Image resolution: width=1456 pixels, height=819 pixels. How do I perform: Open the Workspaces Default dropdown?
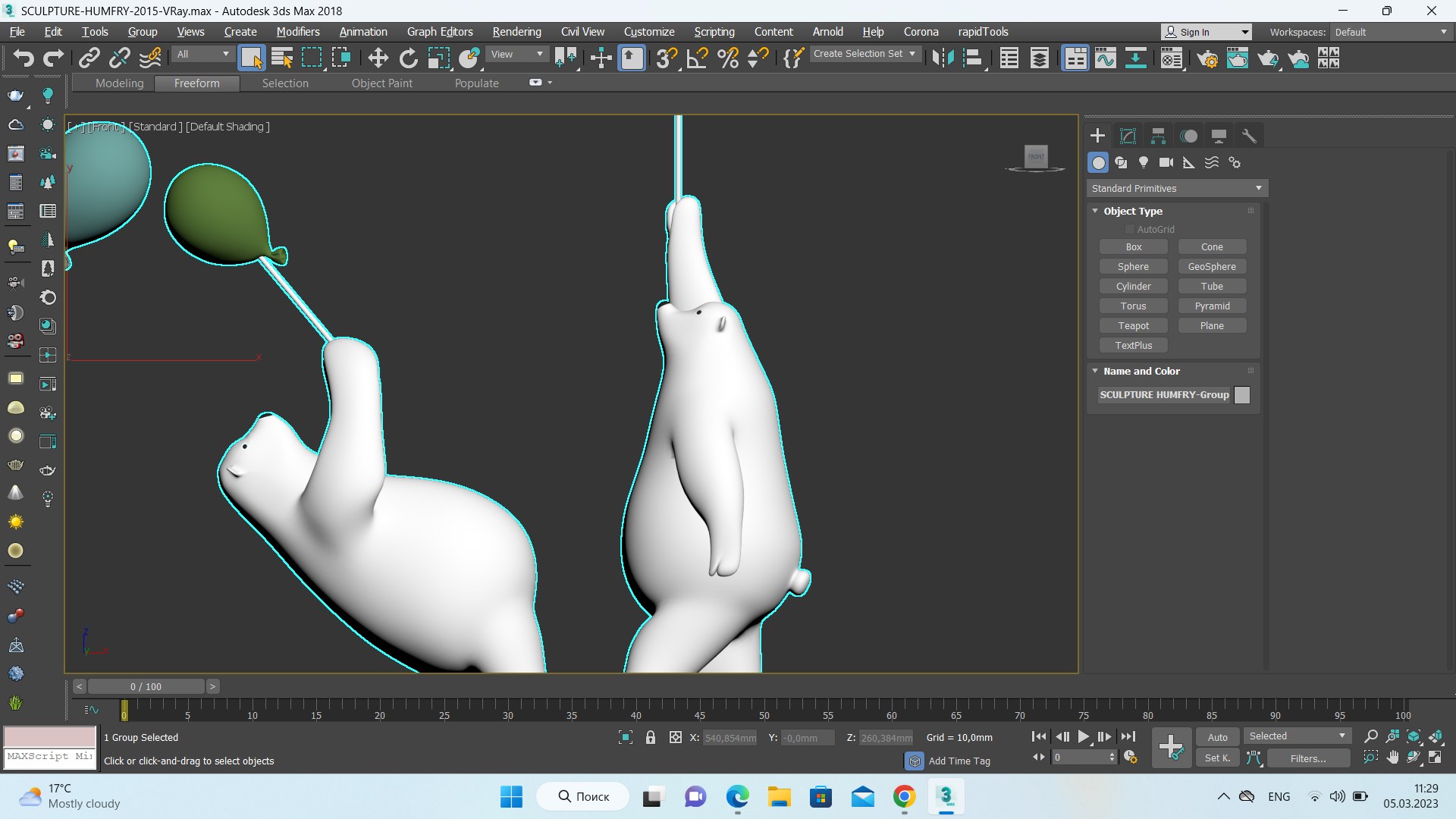pyautogui.click(x=1391, y=32)
